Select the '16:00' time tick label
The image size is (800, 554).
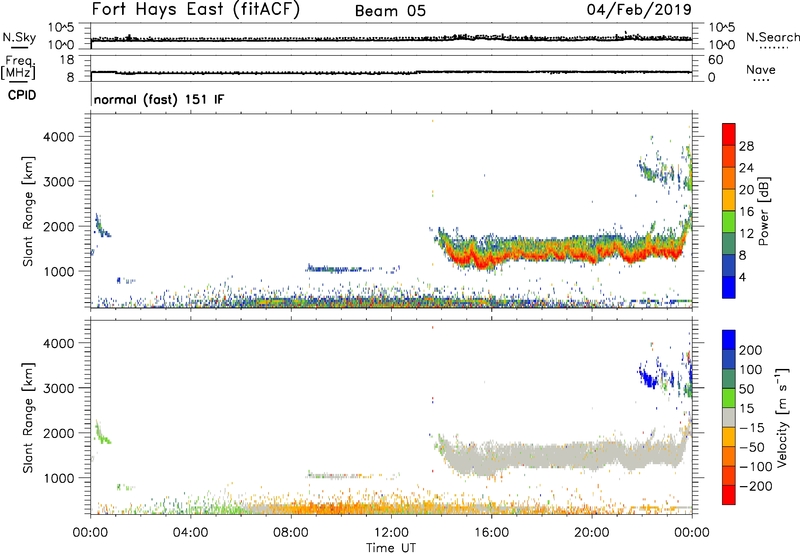491,533
